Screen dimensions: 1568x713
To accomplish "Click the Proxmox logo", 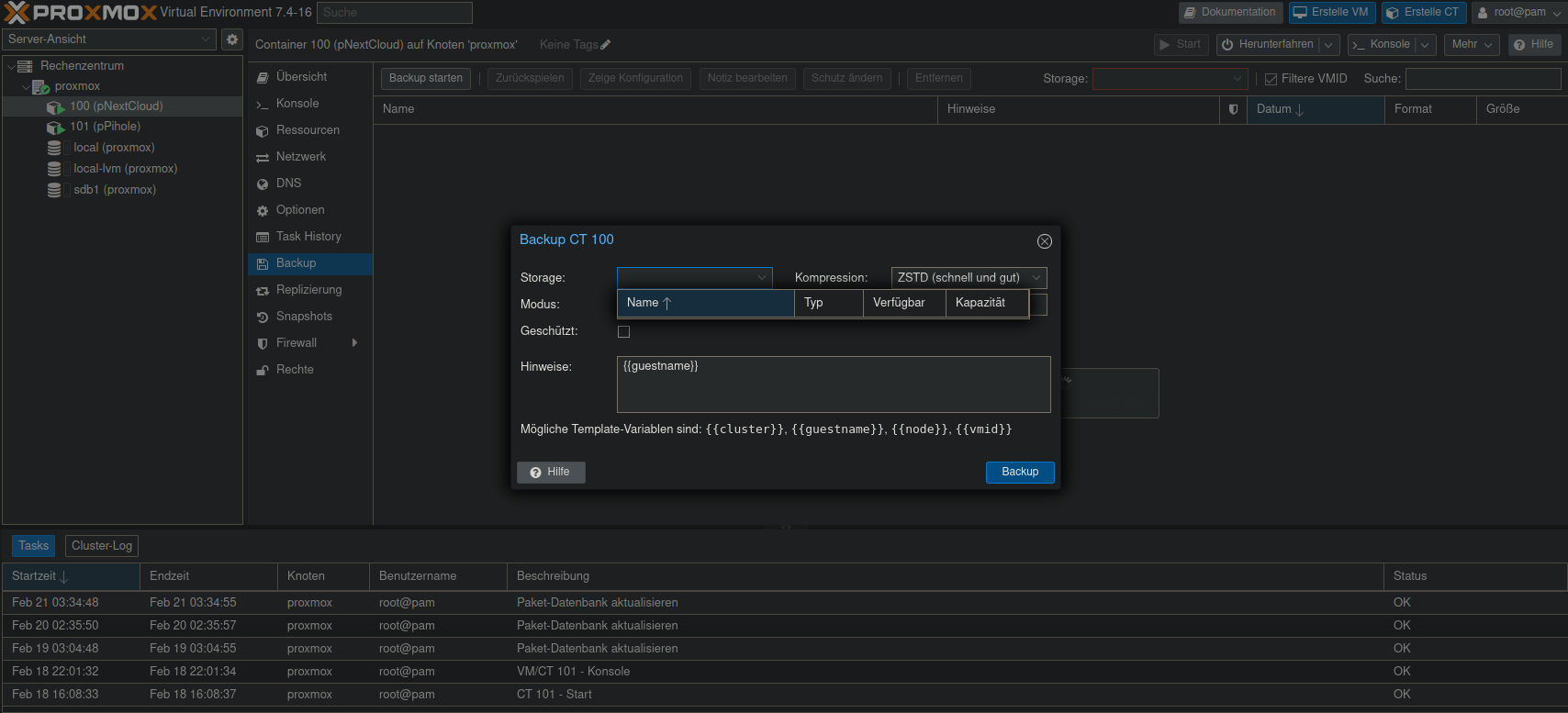I will point(81,12).
